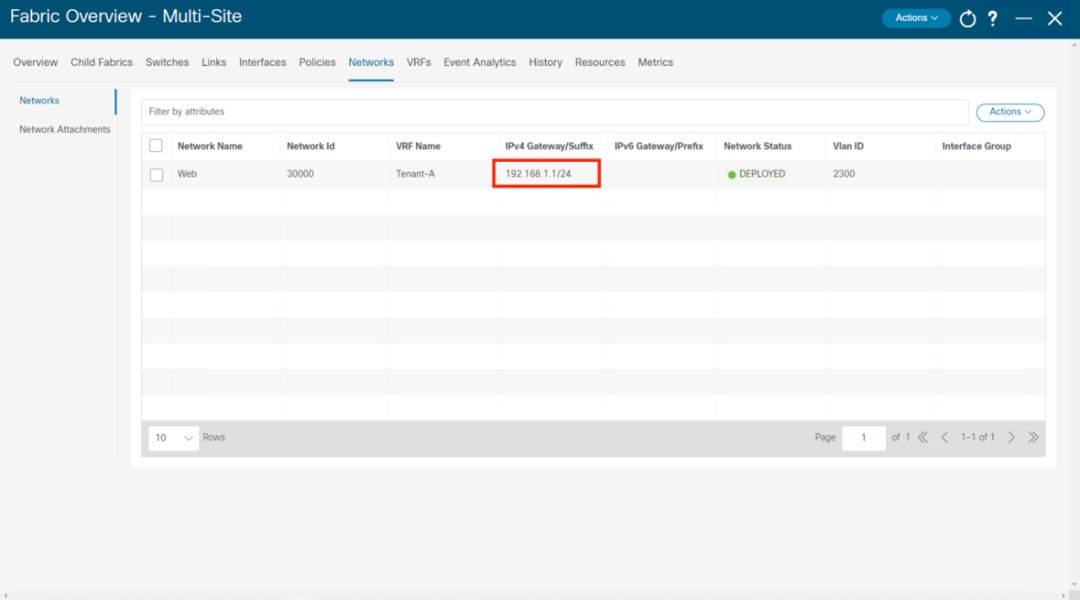Viewport: 1080px width, 600px height.
Task: Click the horizontal scrollbar at the bottom
Action: (x=534, y=595)
